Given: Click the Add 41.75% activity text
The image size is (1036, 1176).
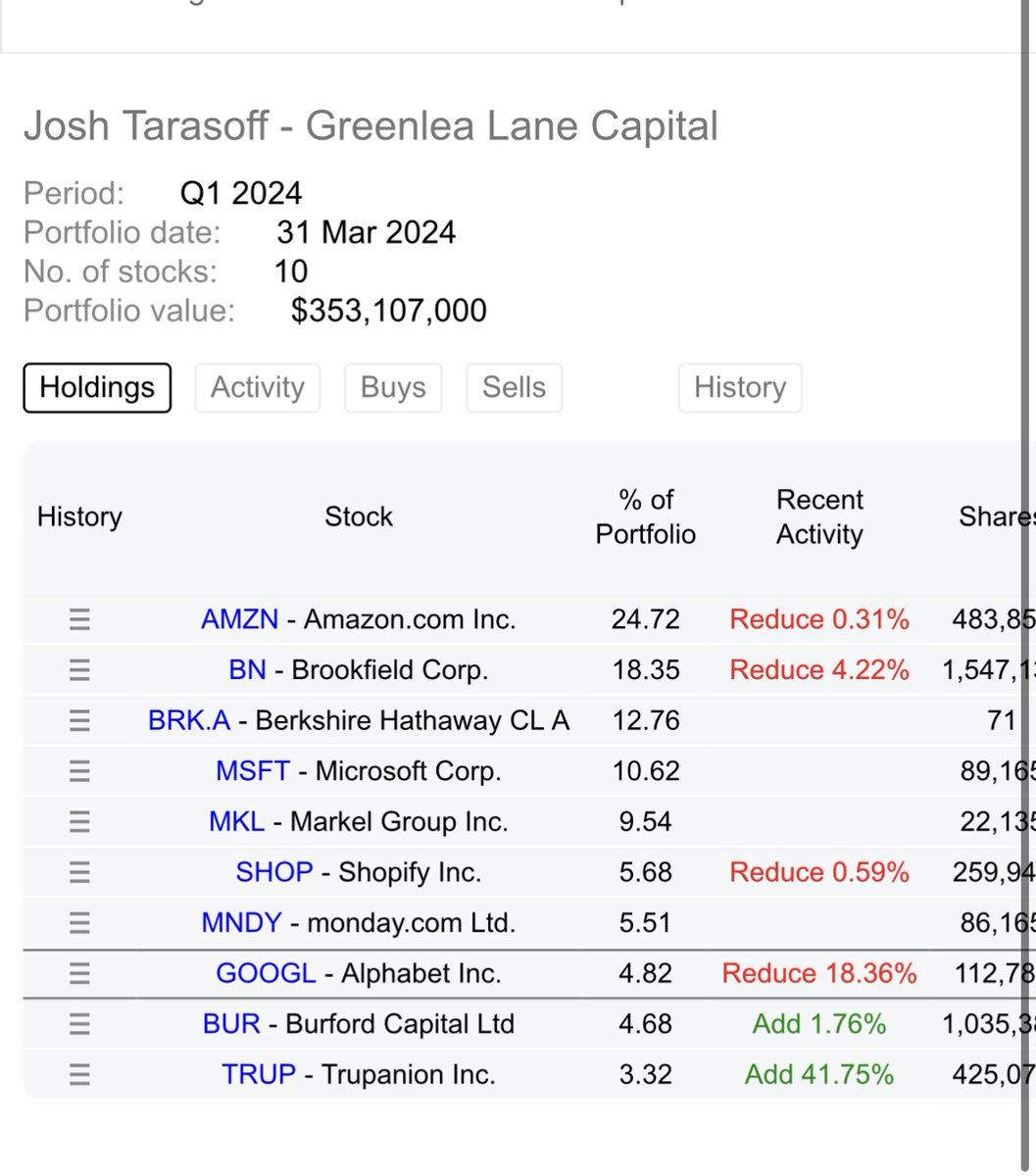Looking at the screenshot, I should [x=819, y=1074].
